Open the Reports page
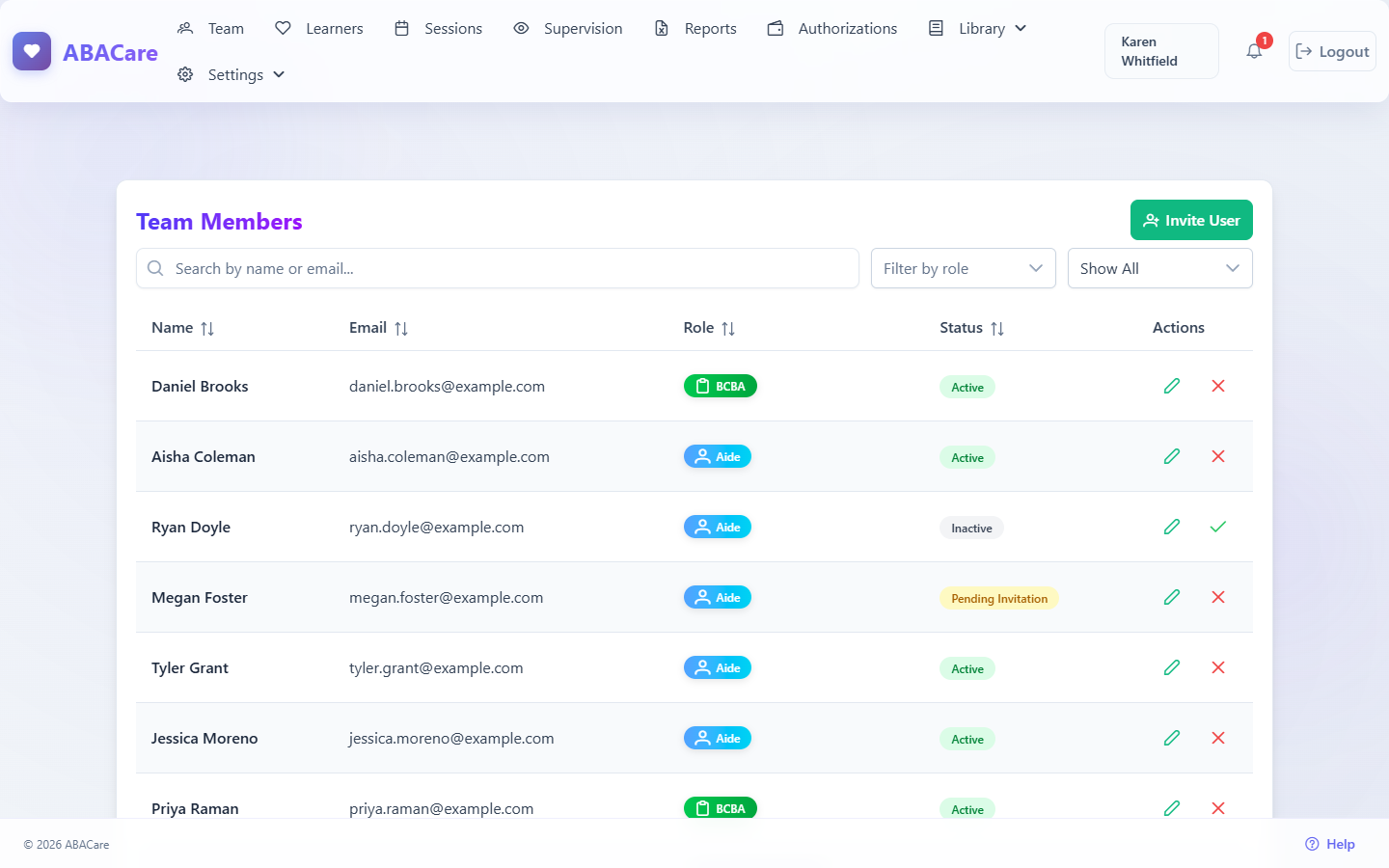This screenshot has width=1389, height=868. pos(695,29)
